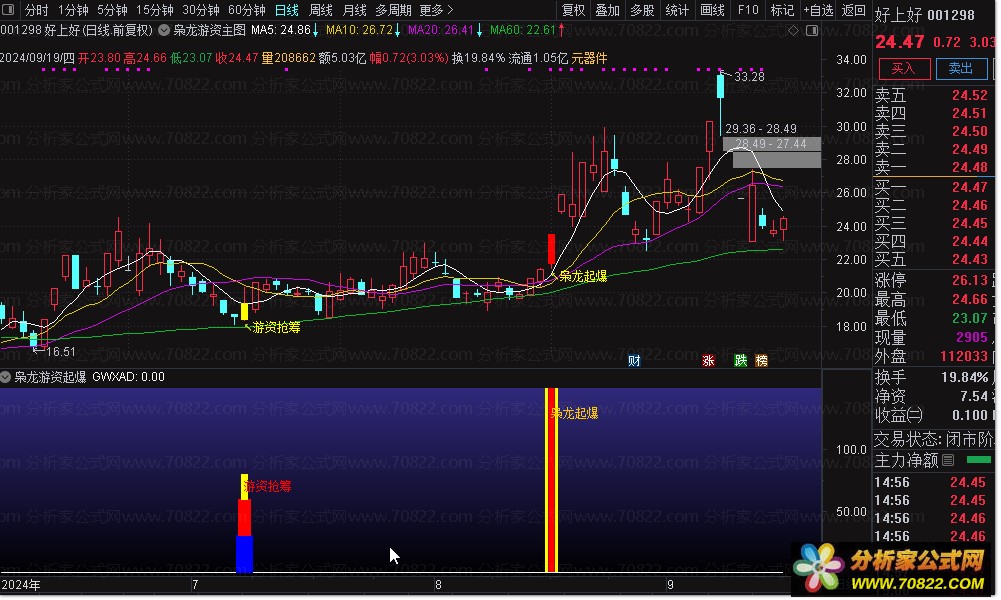This screenshot has width=1001, height=600.
Task: Click the 跌 event marker icon
Action: pos(741,361)
